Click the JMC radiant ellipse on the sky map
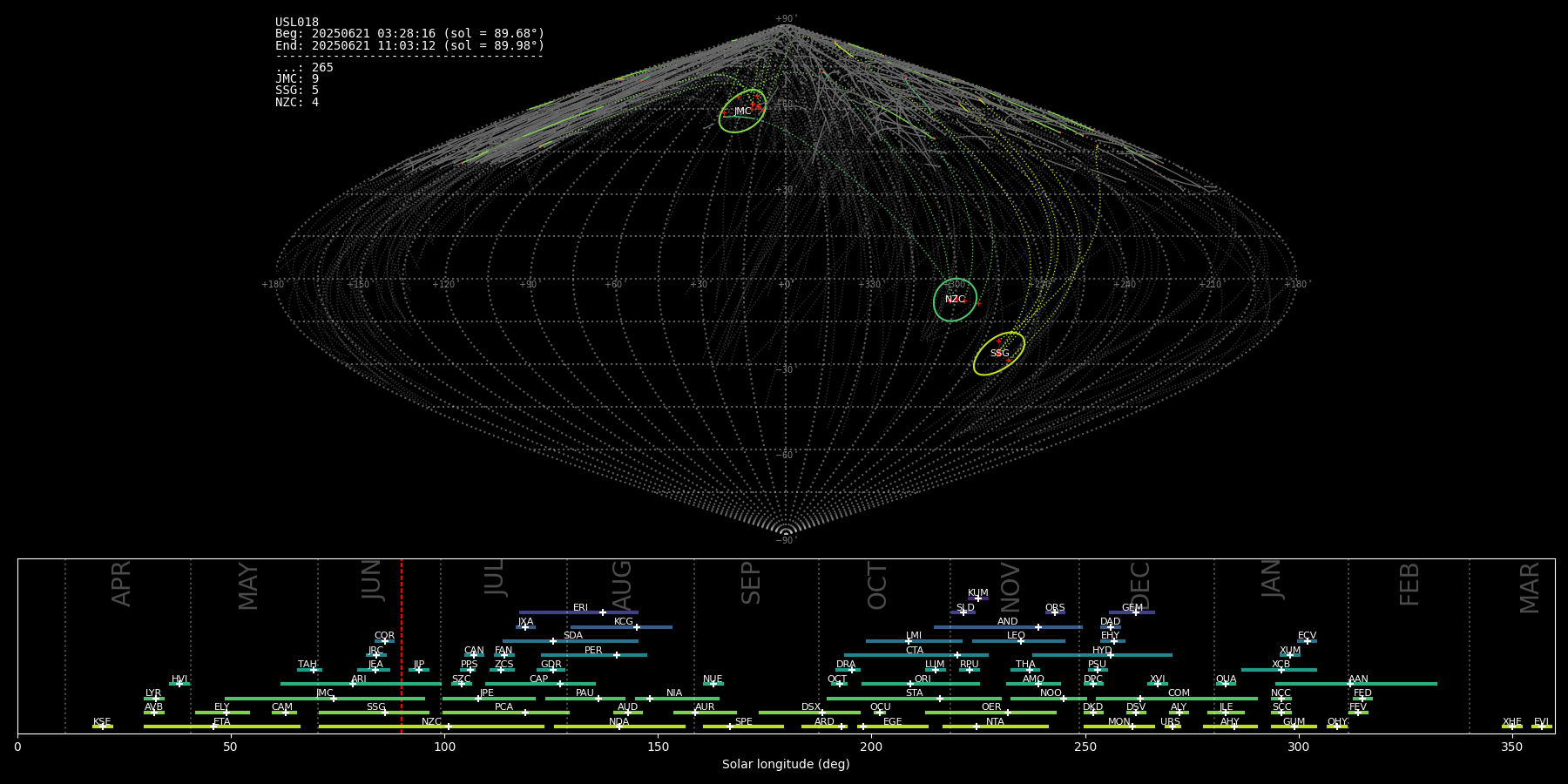 click(x=742, y=111)
